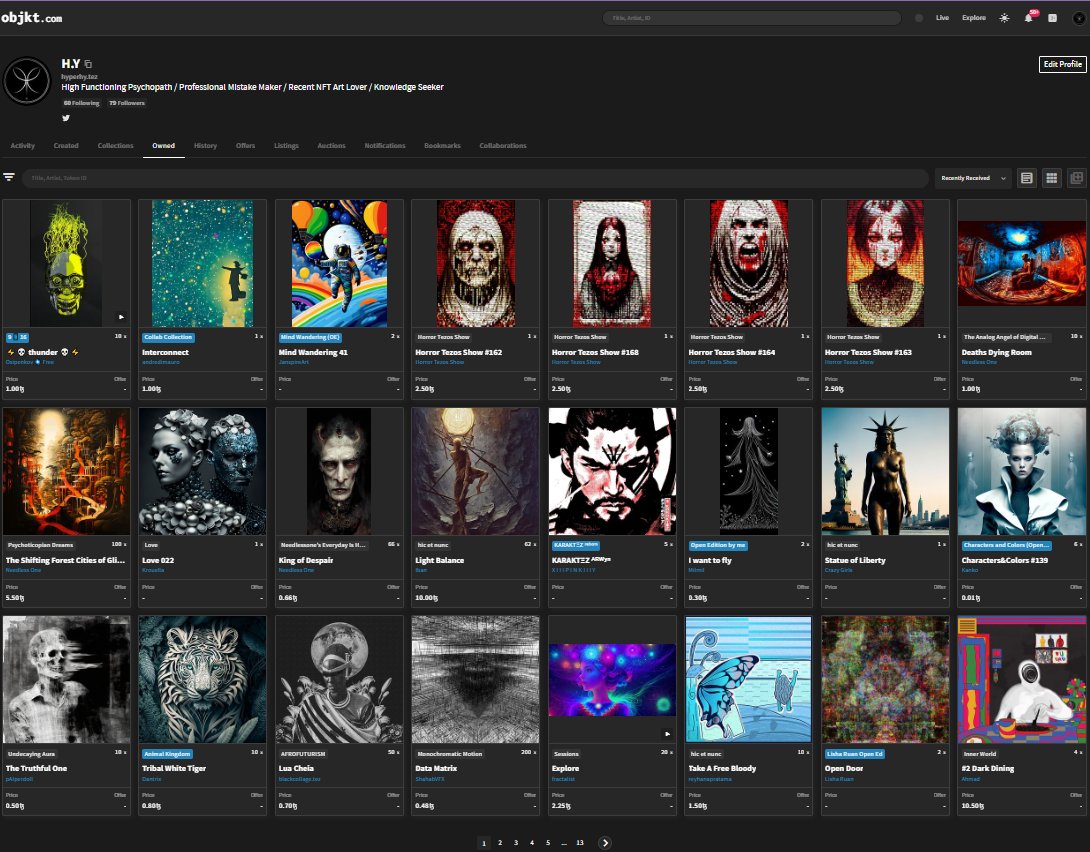Open the thunder skull artwork thumbnail
The height and width of the screenshot is (852, 1090).
tap(66, 263)
